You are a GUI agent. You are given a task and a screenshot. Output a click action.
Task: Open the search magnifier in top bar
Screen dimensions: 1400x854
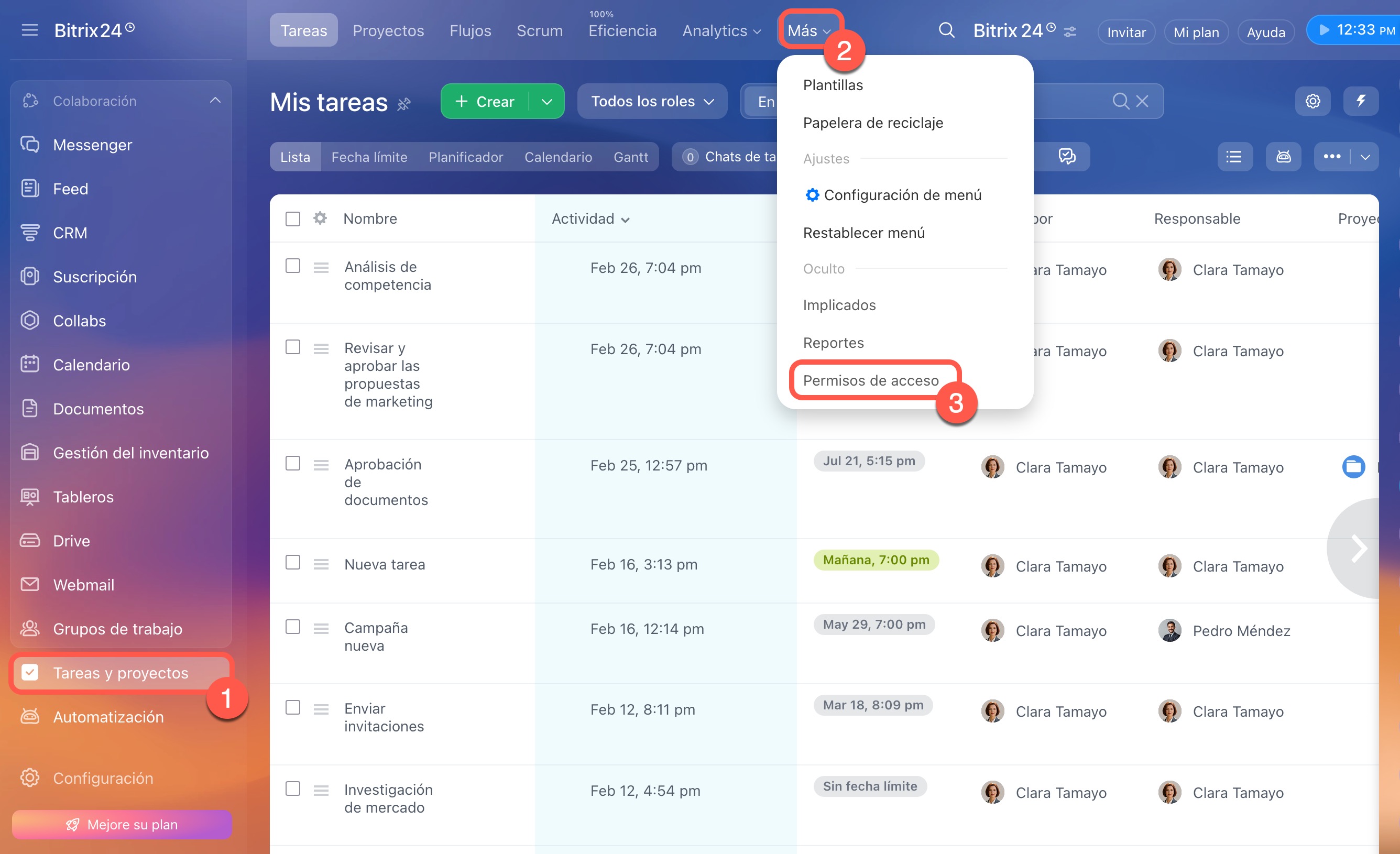point(946,30)
